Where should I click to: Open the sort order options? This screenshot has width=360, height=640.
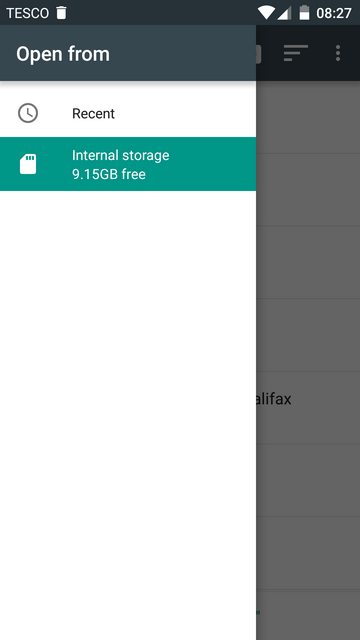pyautogui.click(x=296, y=53)
